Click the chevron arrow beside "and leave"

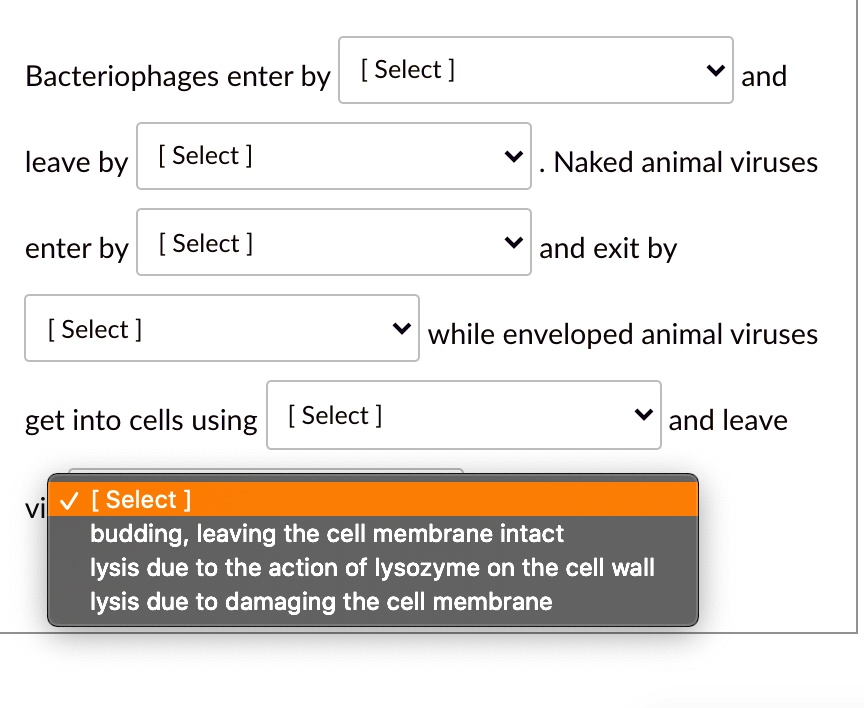(644, 414)
